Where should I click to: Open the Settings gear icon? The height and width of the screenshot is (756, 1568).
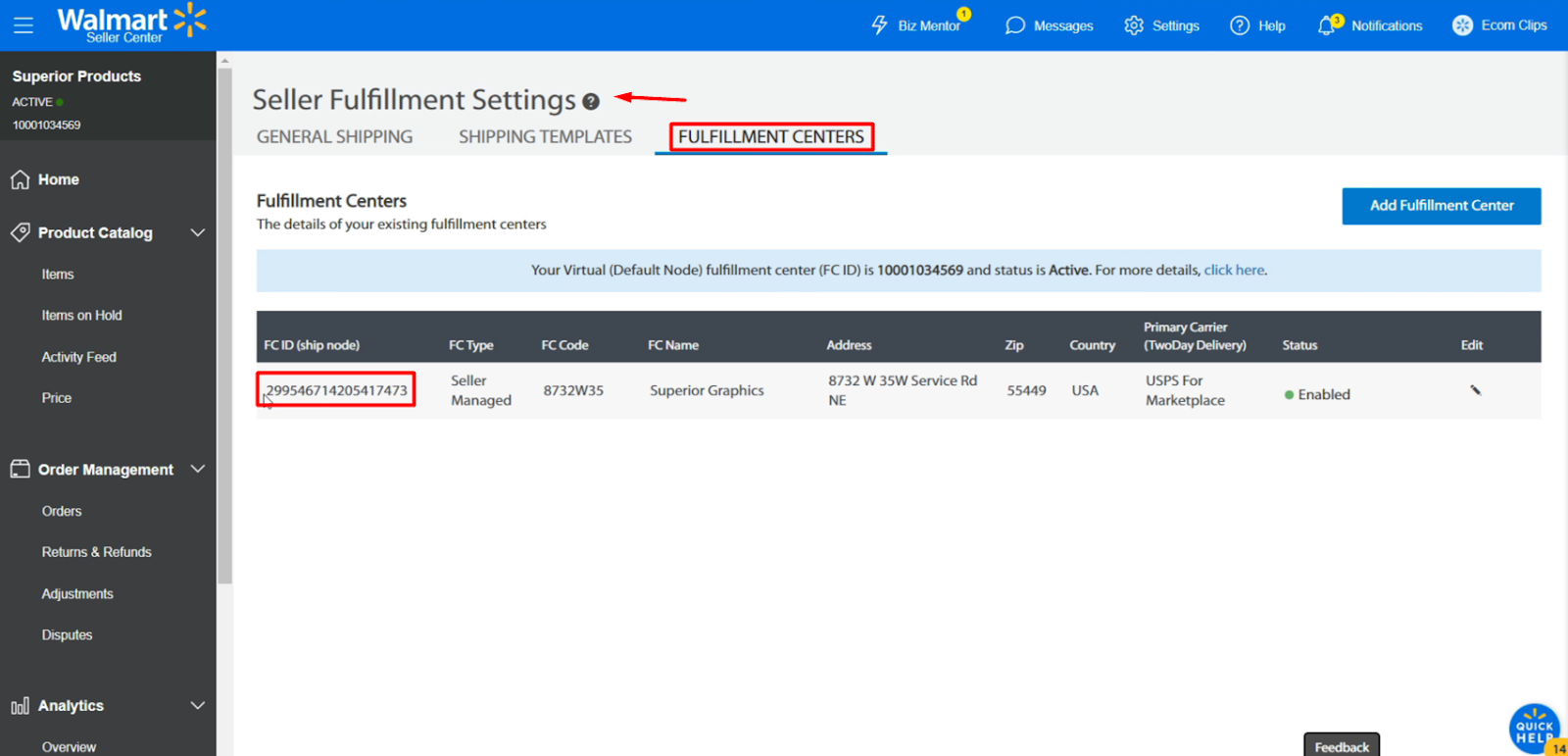coord(1134,25)
